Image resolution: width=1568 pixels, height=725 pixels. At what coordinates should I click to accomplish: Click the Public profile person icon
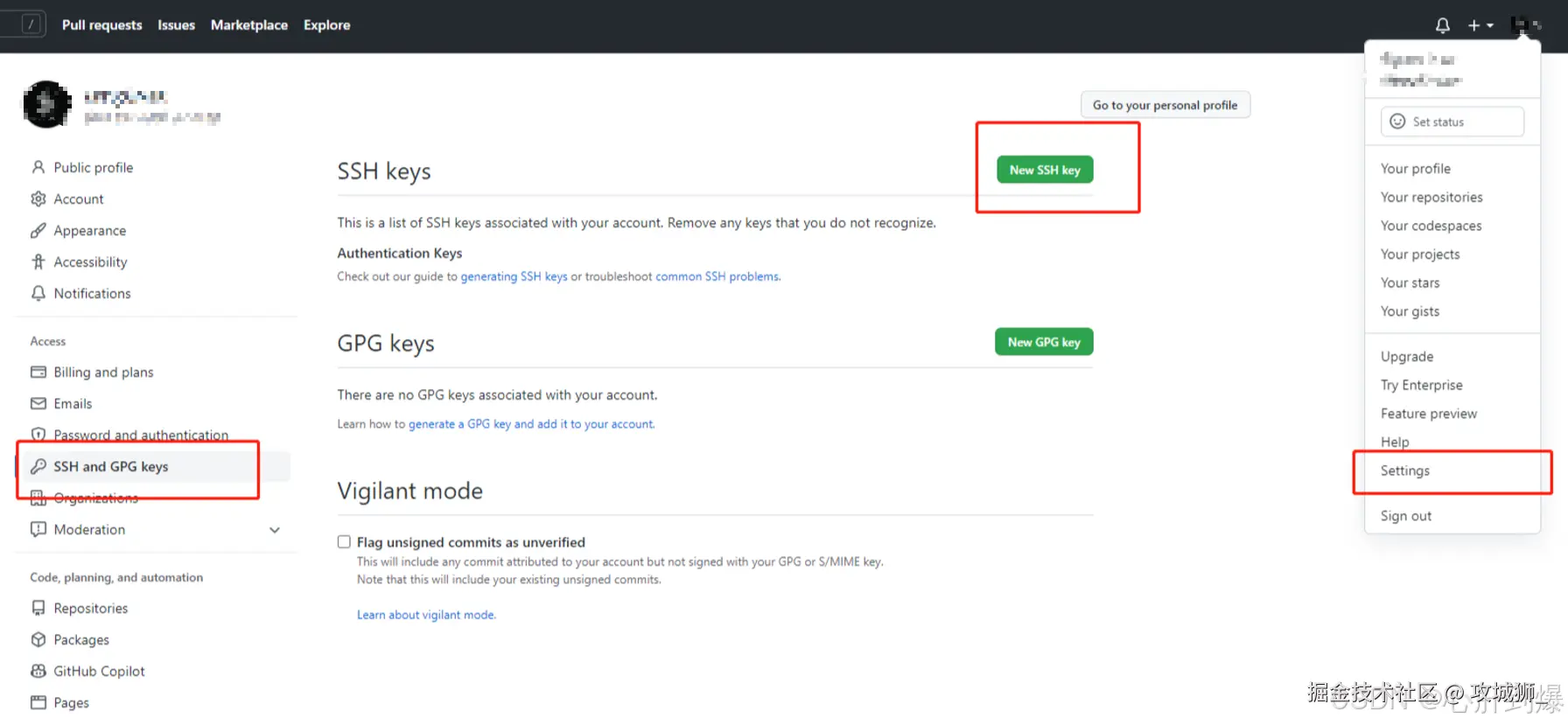pos(38,167)
